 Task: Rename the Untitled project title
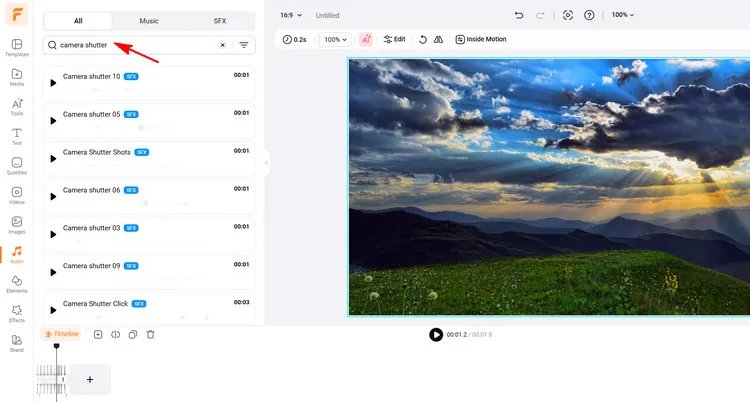pos(328,15)
